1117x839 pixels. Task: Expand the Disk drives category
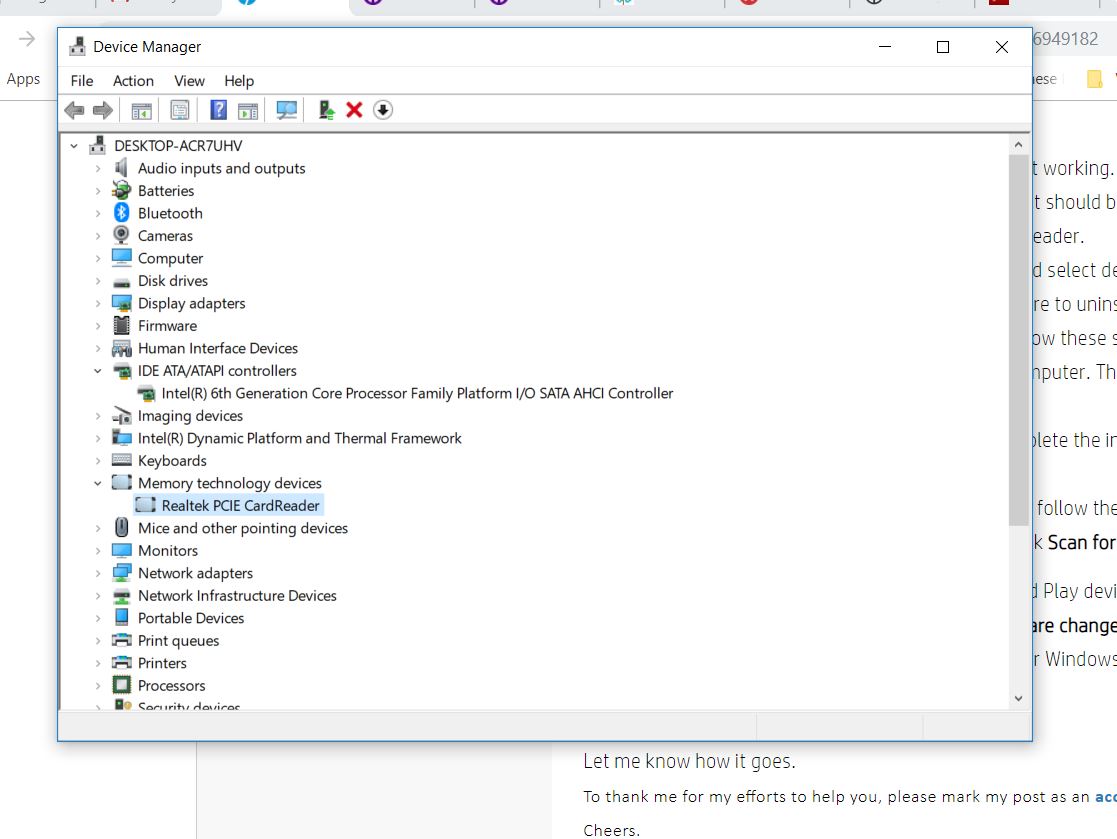coord(96,281)
